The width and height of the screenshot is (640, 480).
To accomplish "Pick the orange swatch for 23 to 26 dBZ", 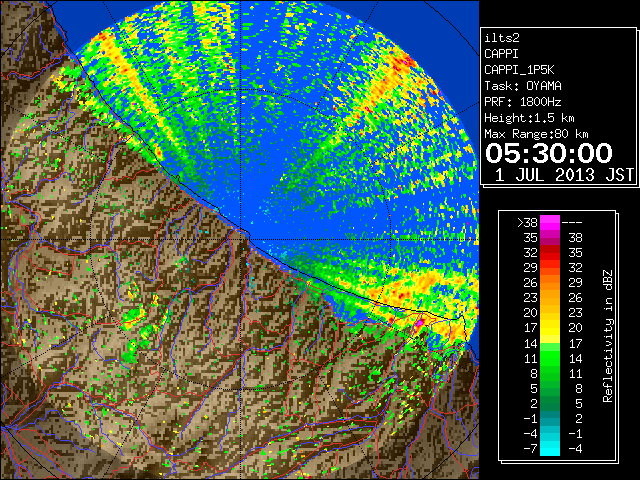I will tap(550, 298).
